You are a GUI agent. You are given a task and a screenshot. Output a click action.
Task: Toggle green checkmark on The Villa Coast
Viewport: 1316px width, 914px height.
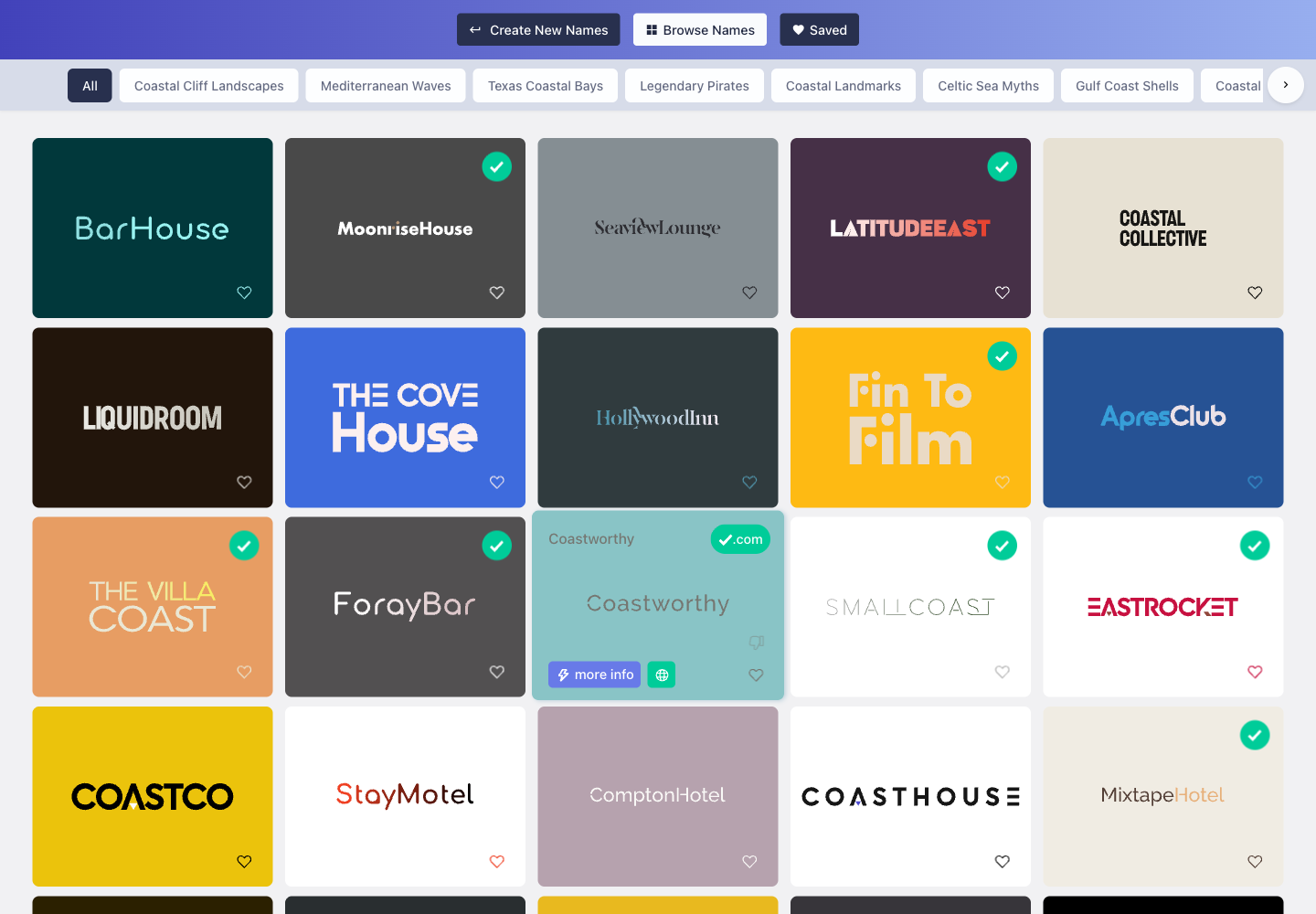pyautogui.click(x=244, y=546)
